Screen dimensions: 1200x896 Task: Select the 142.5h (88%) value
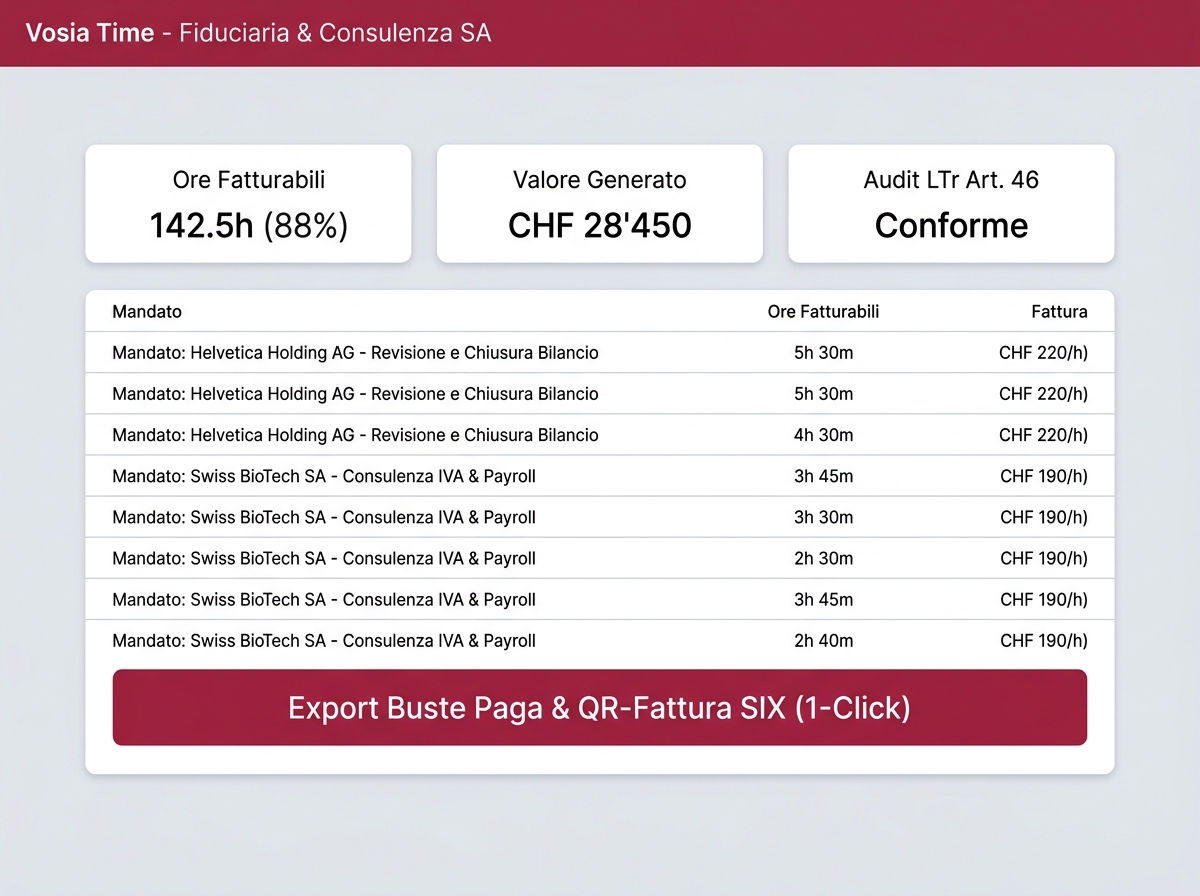click(248, 225)
